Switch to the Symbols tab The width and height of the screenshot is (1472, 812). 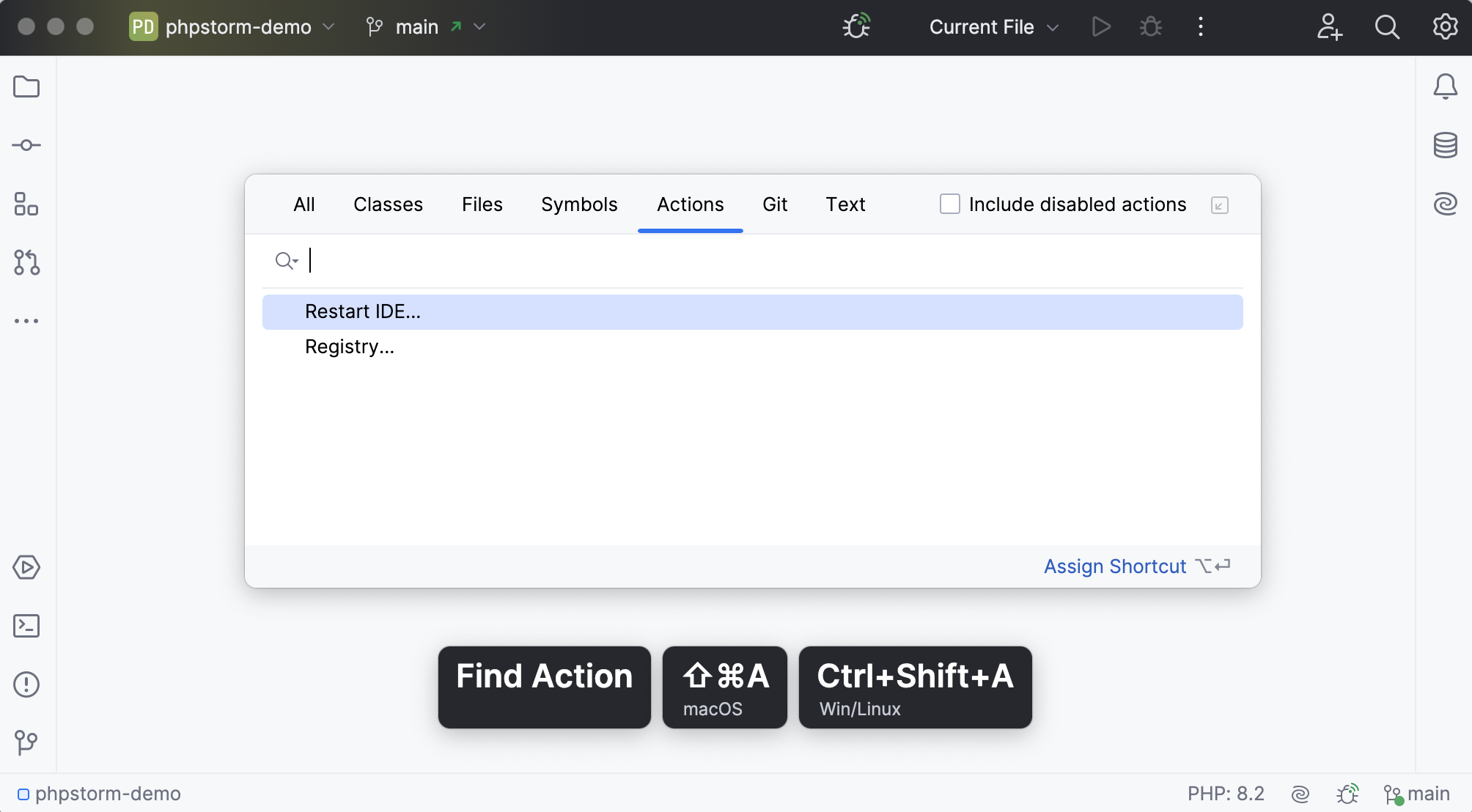coord(579,204)
